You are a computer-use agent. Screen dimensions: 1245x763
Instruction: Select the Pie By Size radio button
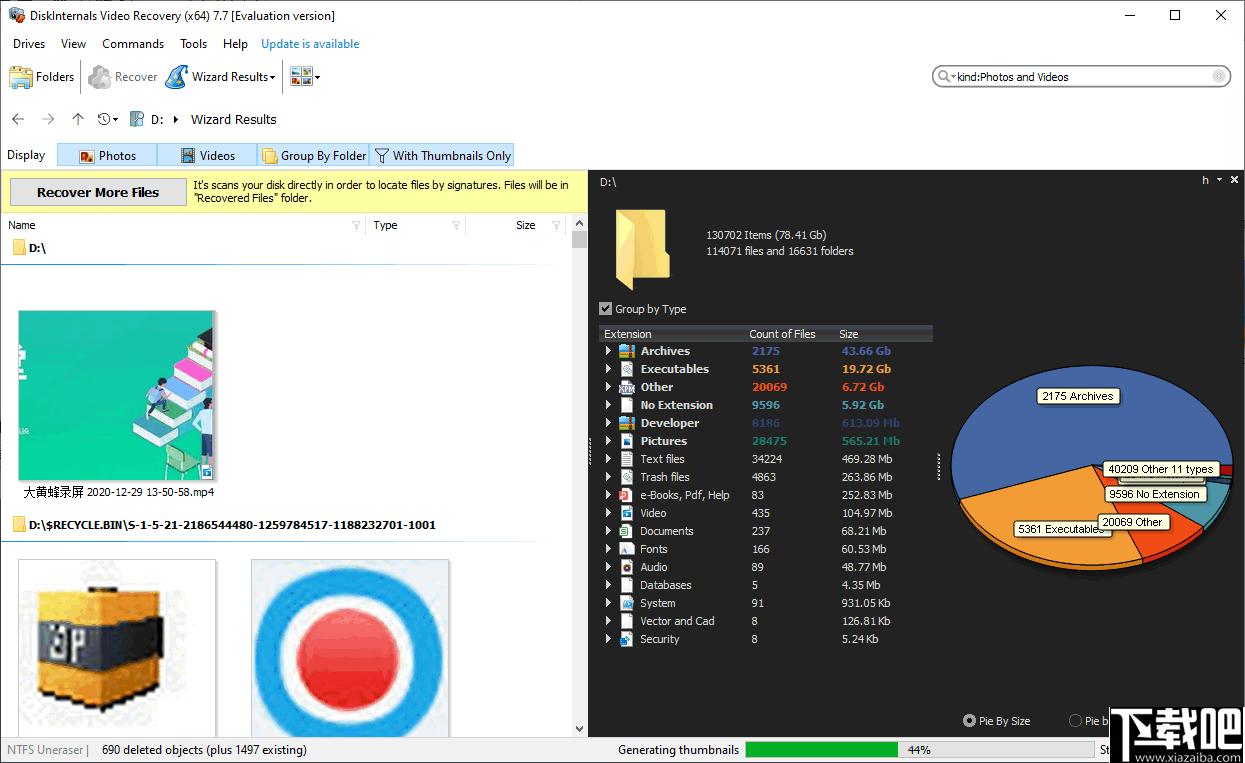(x=969, y=721)
